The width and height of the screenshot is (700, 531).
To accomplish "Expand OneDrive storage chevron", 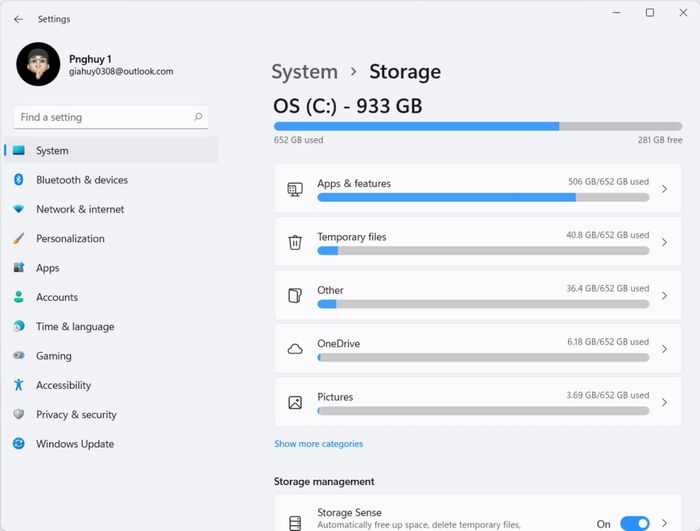I will click(664, 349).
